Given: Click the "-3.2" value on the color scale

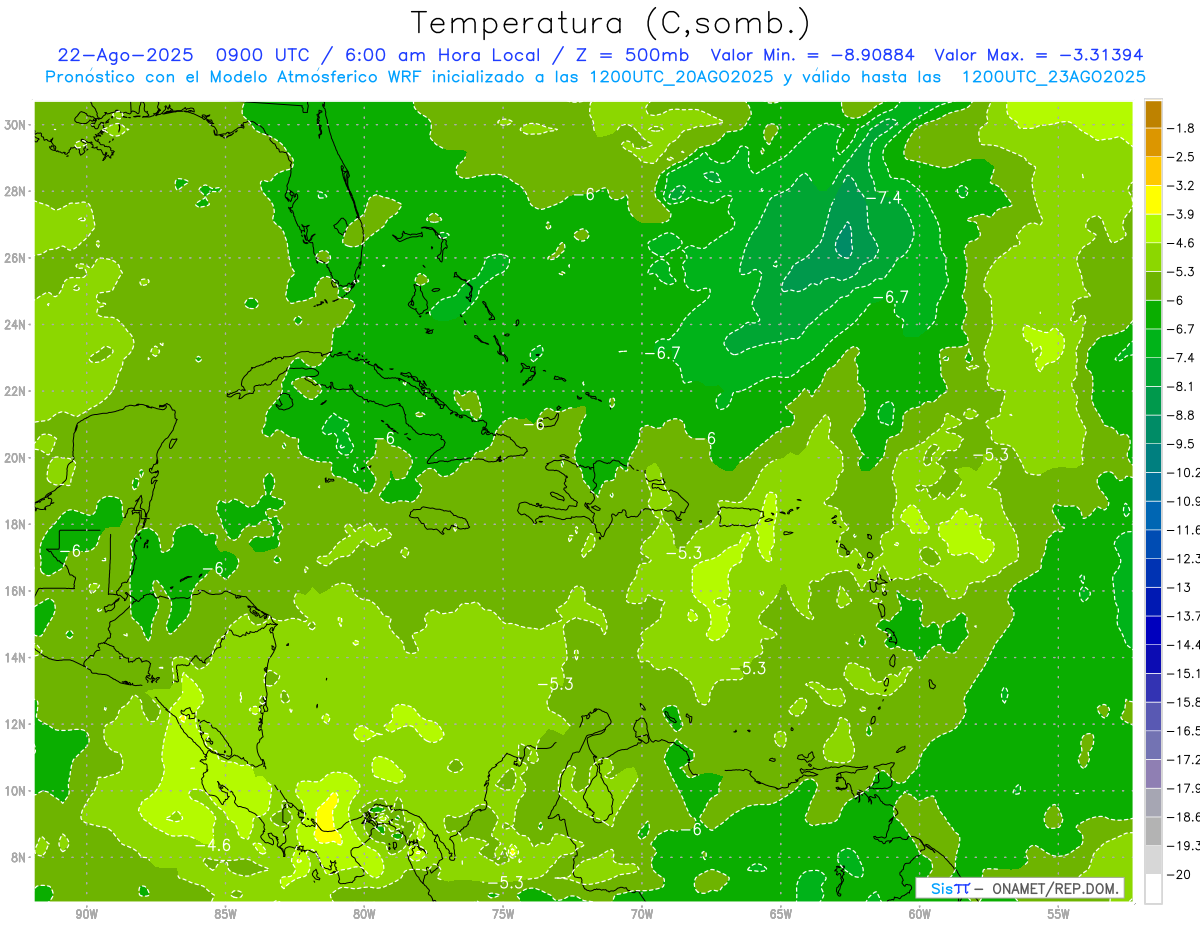Looking at the screenshot, I should click(x=1181, y=185).
